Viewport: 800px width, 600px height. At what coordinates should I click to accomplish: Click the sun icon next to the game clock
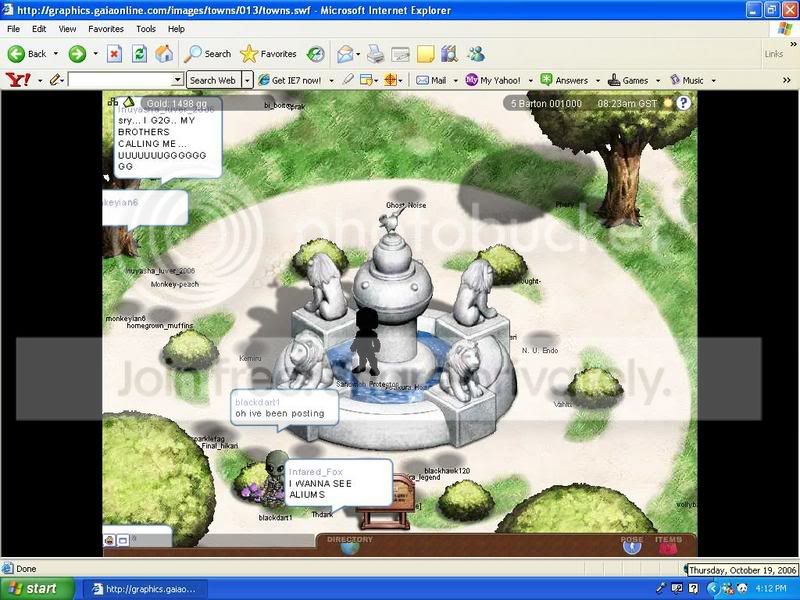click(667, 104)
